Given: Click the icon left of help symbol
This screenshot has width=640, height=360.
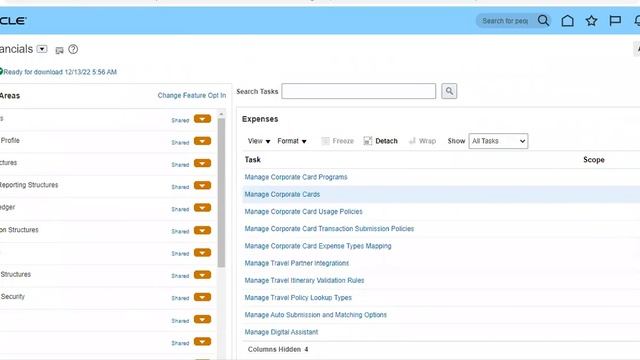Looking at the screenshot, I should [x=59, y=50].
